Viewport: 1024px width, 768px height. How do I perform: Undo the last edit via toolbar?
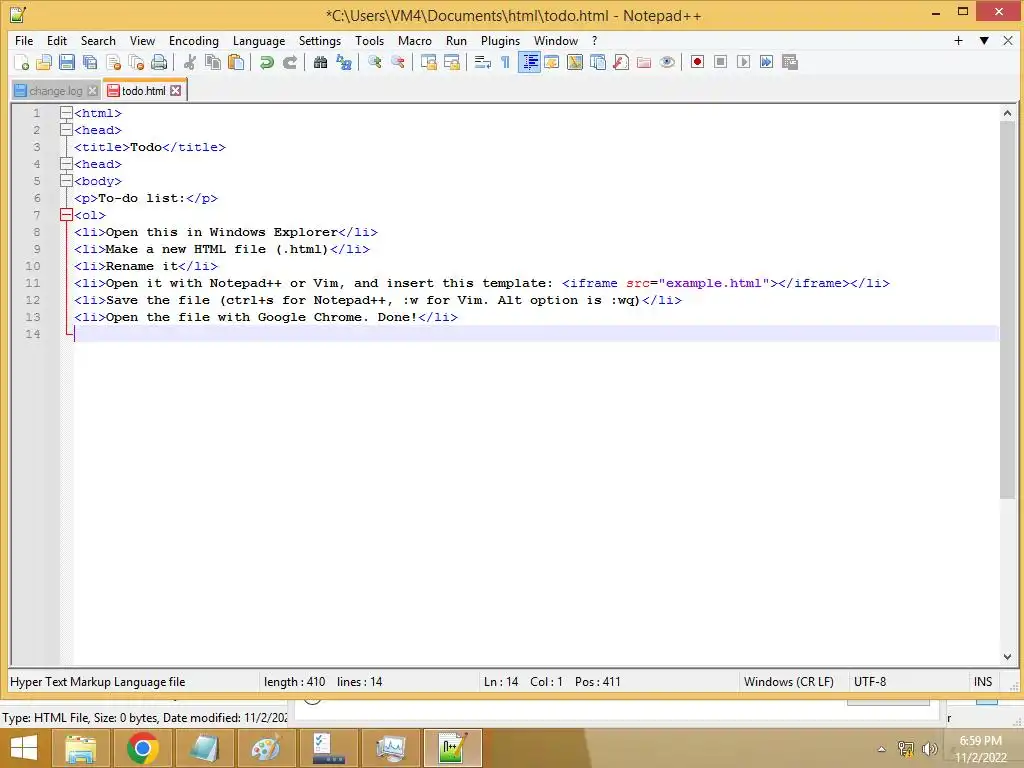266,62
